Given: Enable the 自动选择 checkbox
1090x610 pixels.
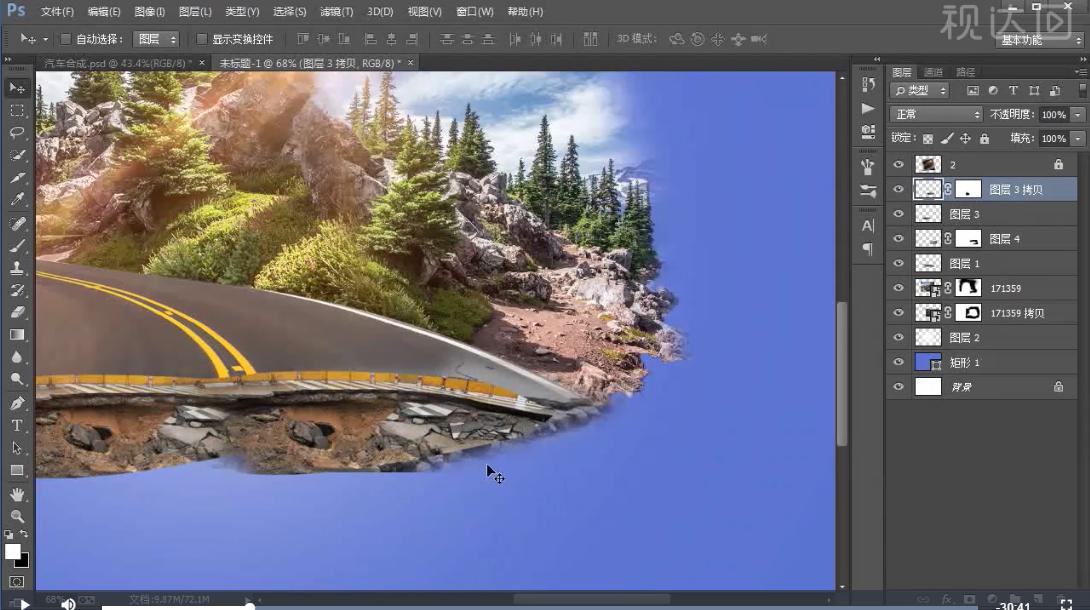Looking at the screenshot, I should [x=66, y=39].
